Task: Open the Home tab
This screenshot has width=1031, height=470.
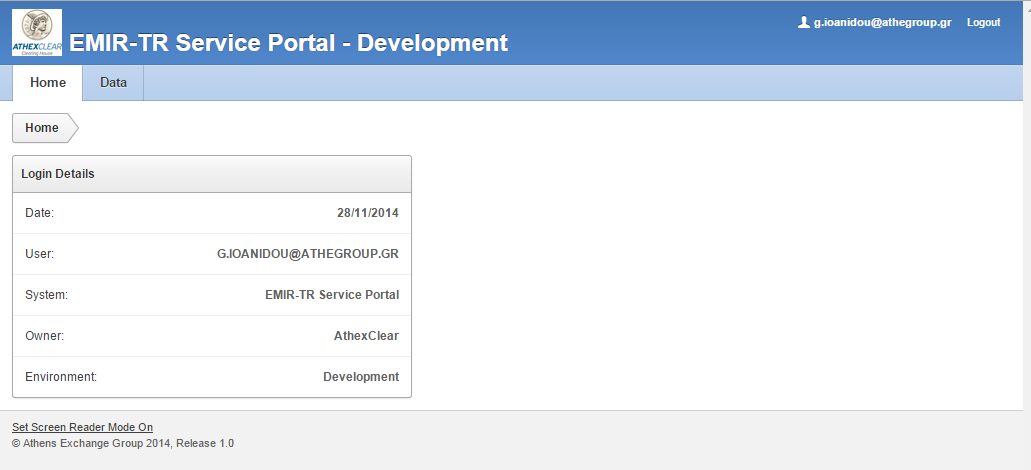Action: [48, 83]
